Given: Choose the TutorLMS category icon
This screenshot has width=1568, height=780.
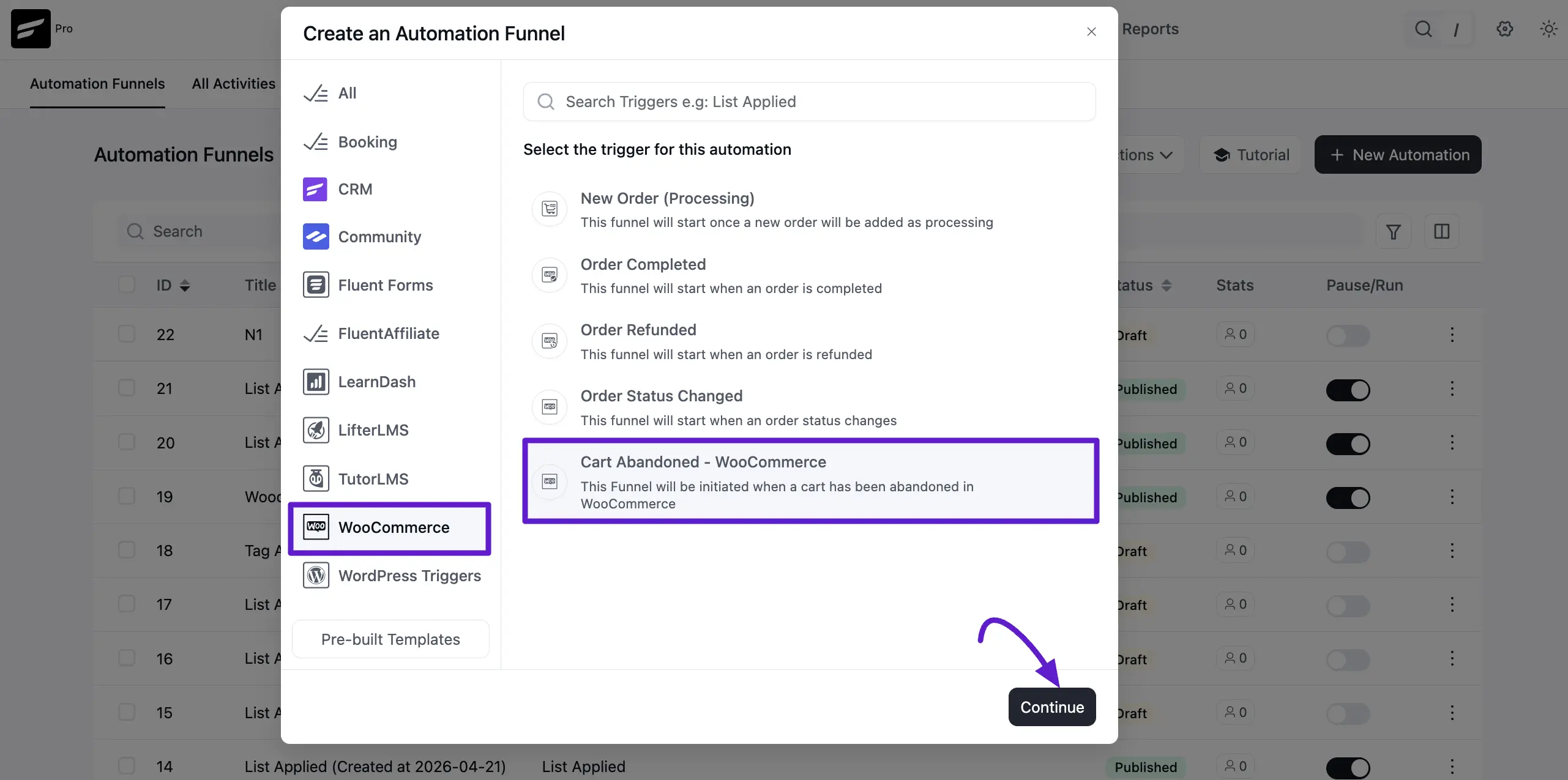Looking at the screenshot, I should click(x=316, y=479).
